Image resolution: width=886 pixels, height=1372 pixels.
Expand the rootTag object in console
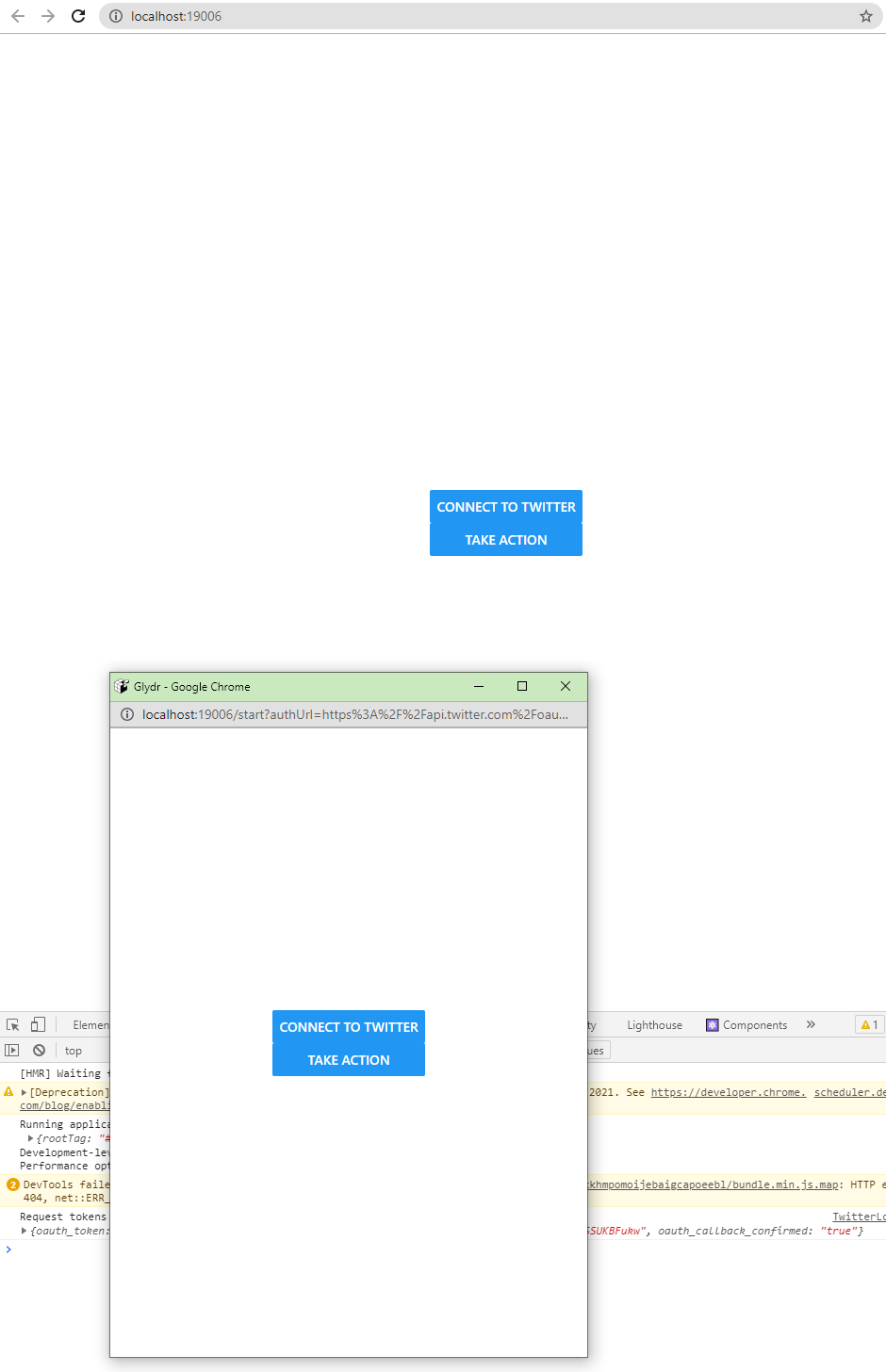[x=31, y=1138]
